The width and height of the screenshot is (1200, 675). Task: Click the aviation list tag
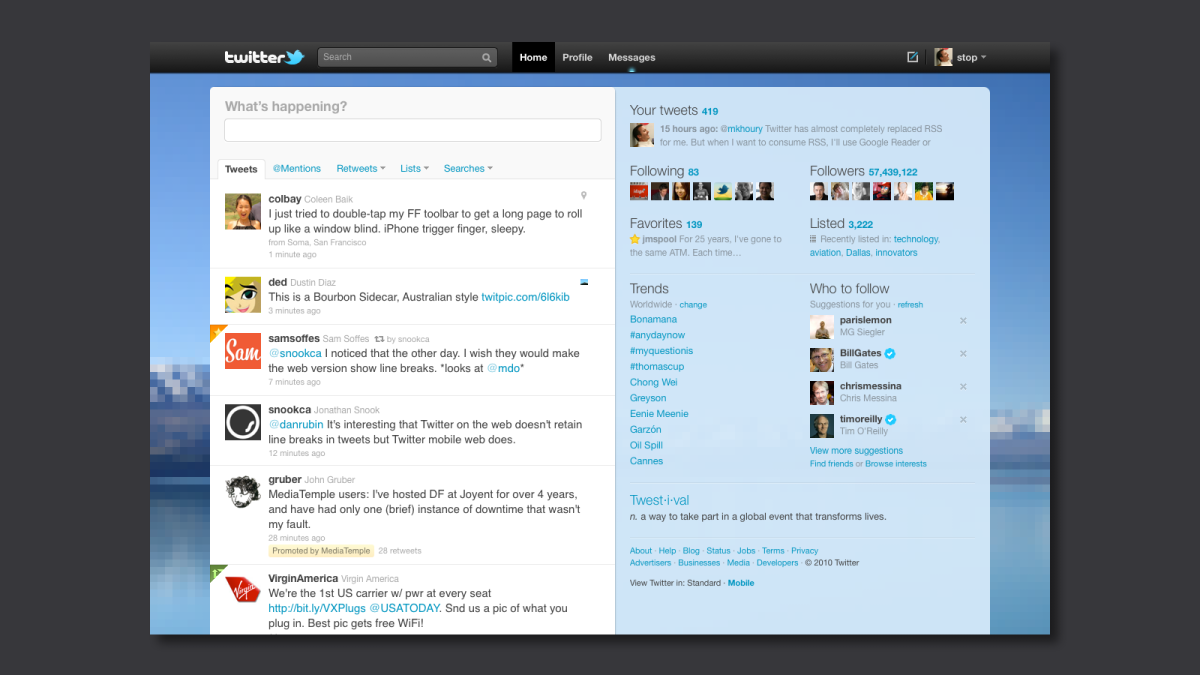(x=825, y=253)
